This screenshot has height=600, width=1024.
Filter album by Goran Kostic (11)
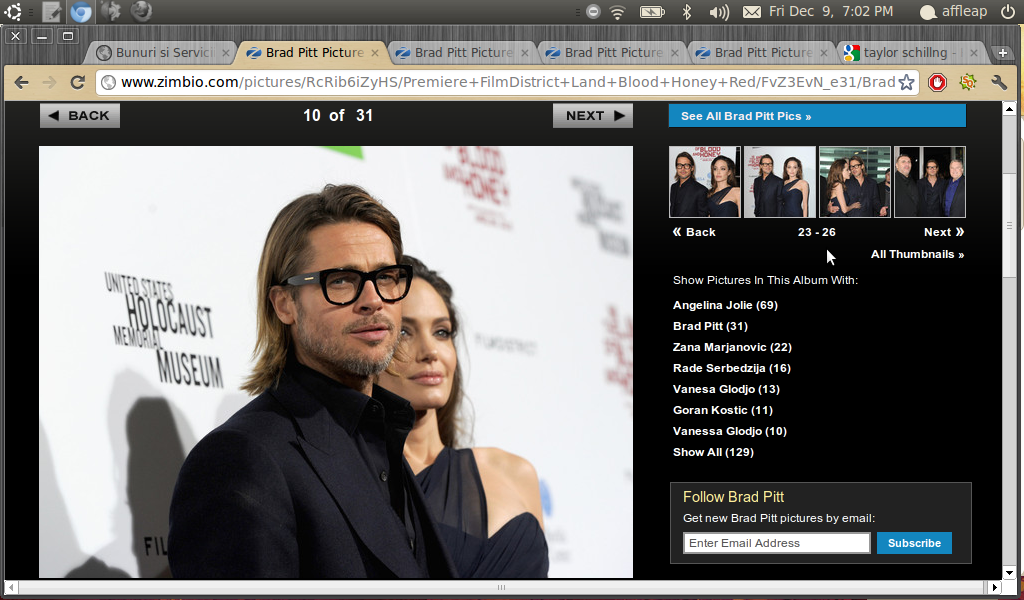[x=723, y=409]
